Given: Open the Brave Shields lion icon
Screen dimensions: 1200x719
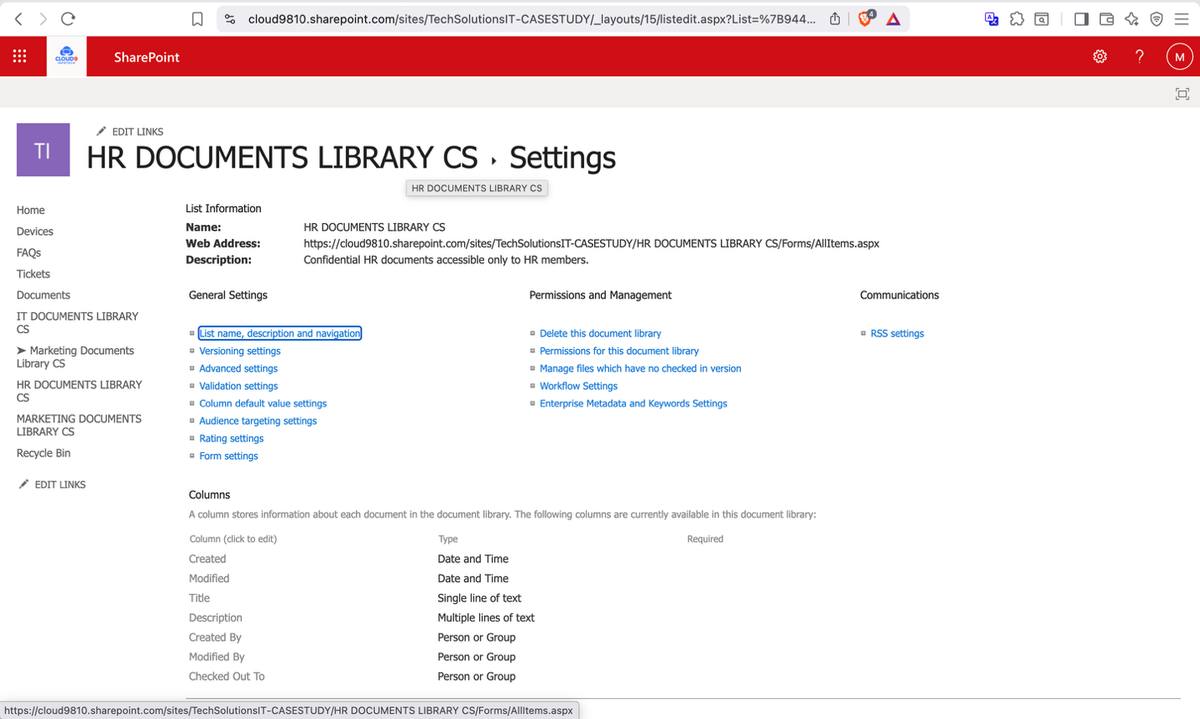Looking at the screenshot, I should click(x=867, y=18).
